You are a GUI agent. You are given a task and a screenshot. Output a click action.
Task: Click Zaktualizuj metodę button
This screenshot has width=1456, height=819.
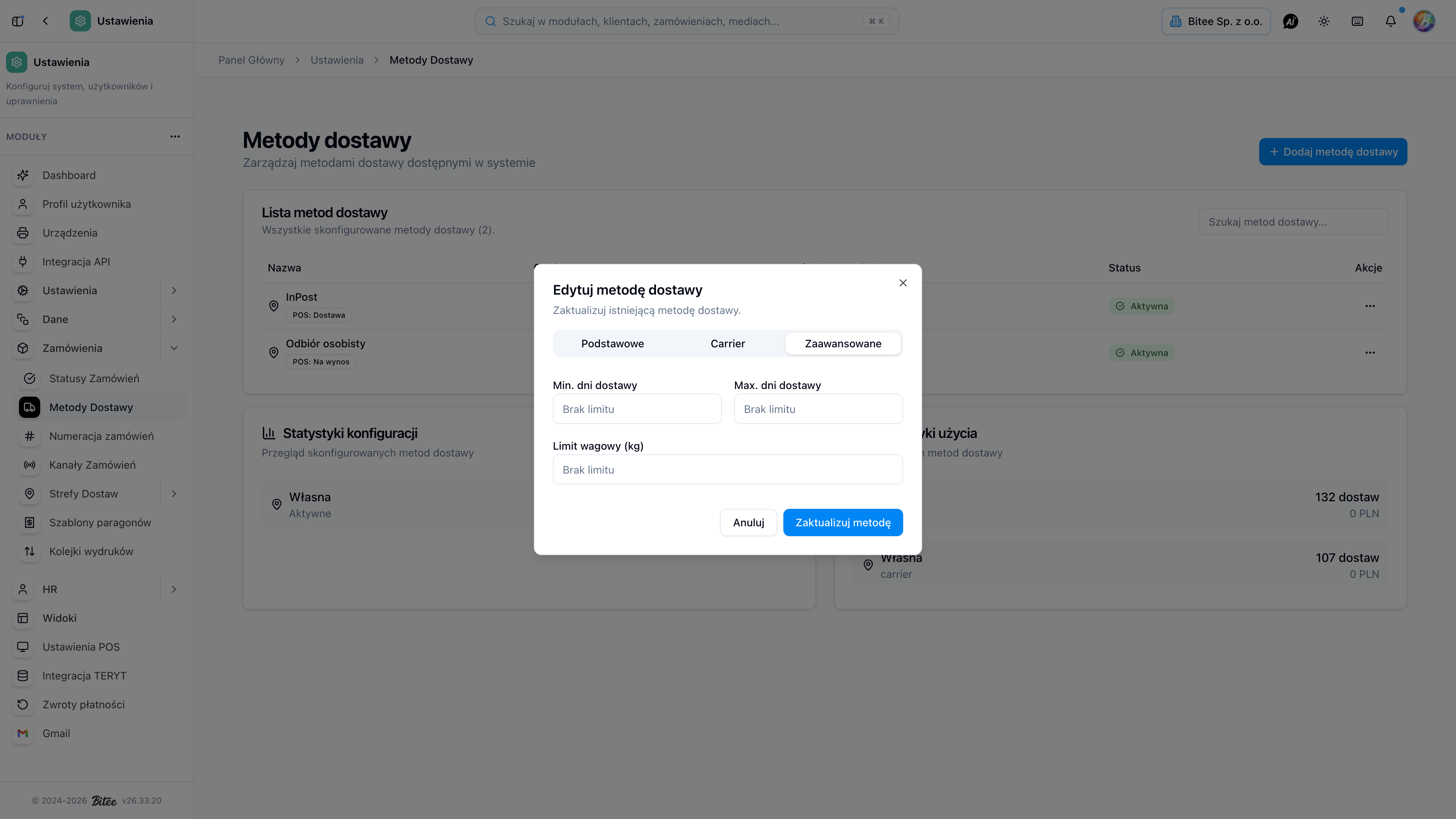pyautogui.click(x=843, y=523)
